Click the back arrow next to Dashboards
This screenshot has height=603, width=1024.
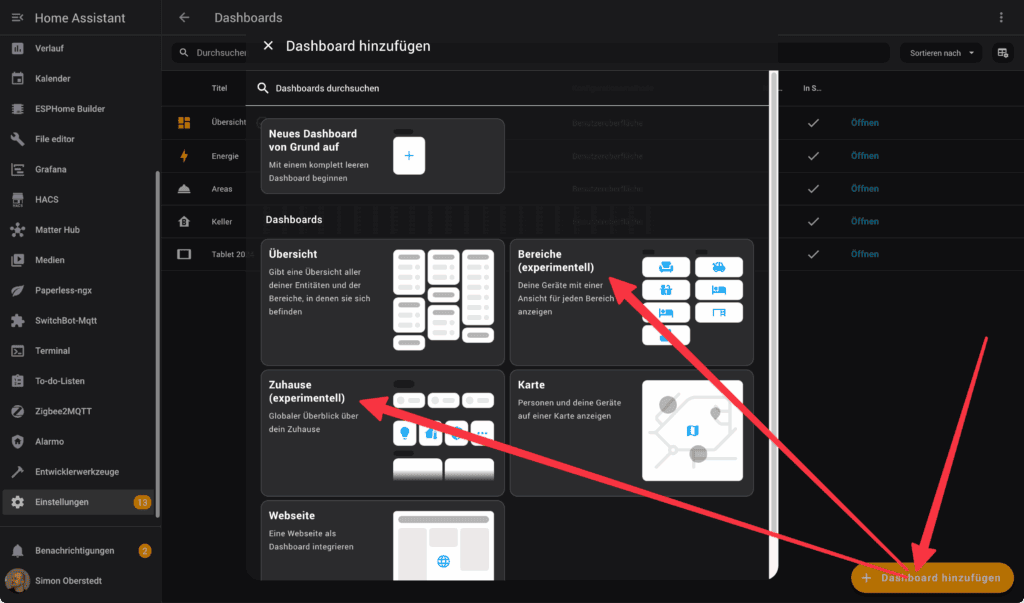point(184,17)
